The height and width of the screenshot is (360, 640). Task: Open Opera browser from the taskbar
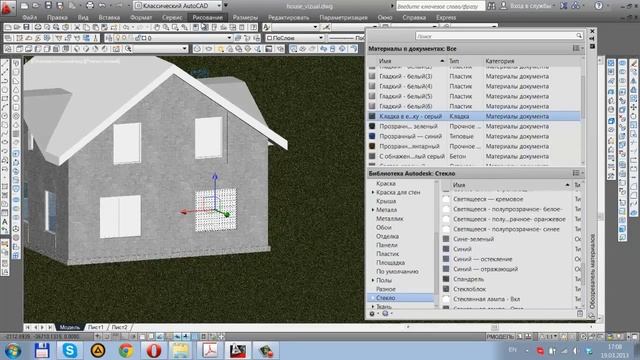(x=153, y=350)
